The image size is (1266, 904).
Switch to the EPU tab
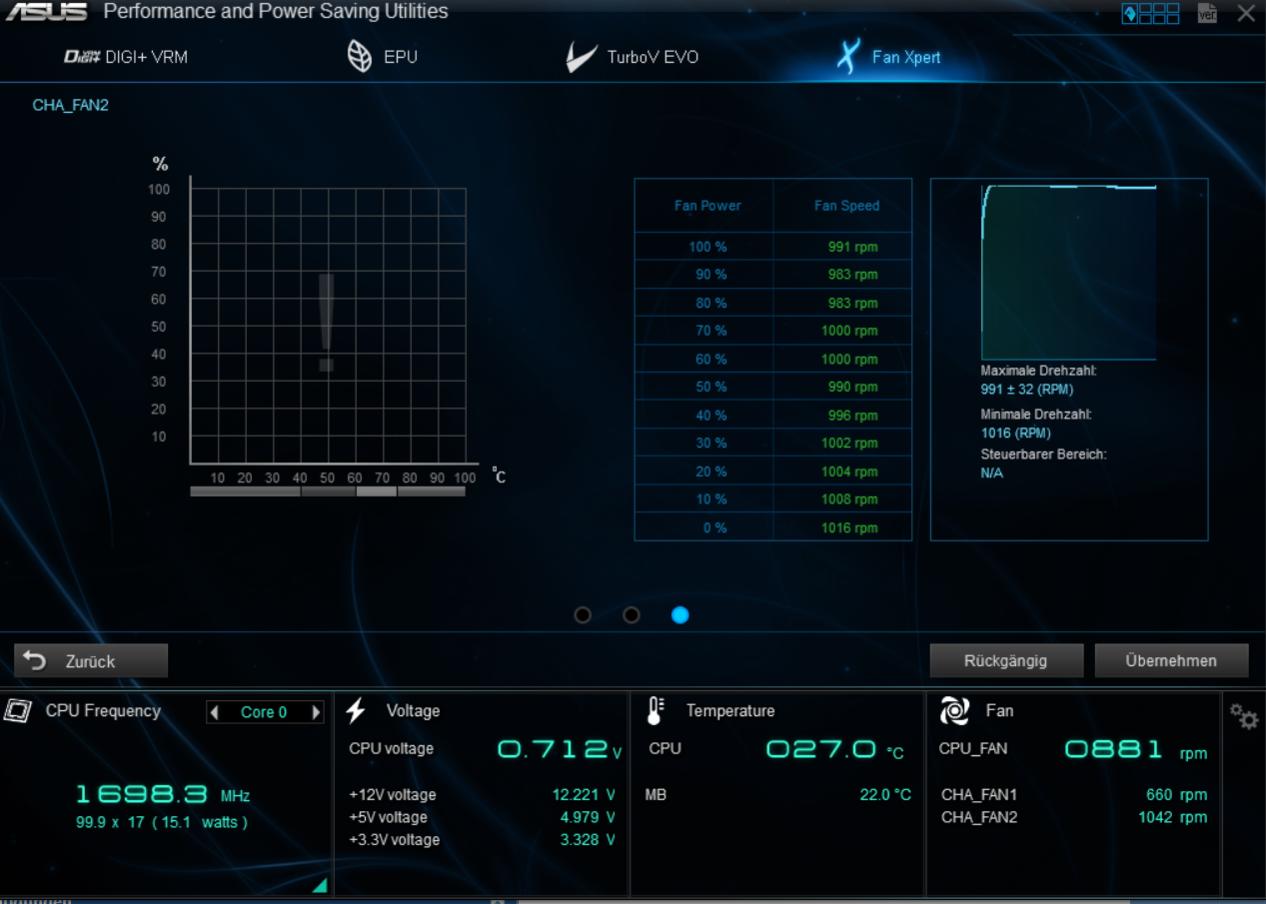pyautogui.click(x=382, y=57)
